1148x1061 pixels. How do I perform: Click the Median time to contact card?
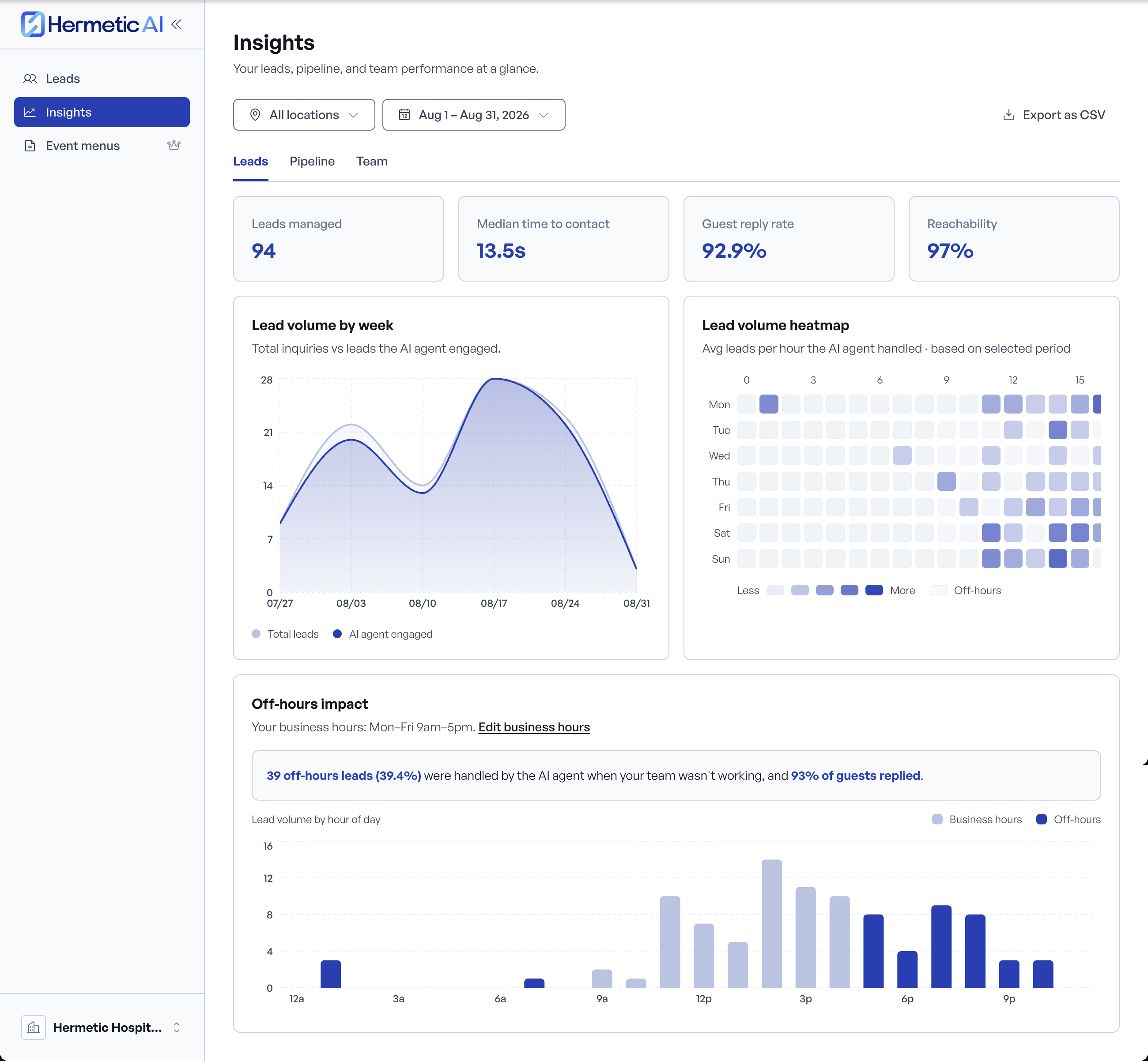tap(563, 239)
